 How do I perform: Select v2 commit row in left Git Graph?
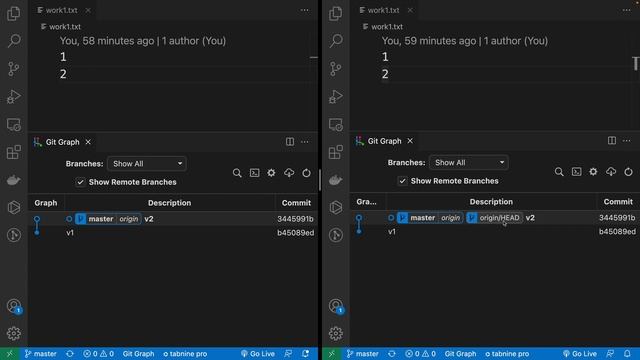pos(173,219)
